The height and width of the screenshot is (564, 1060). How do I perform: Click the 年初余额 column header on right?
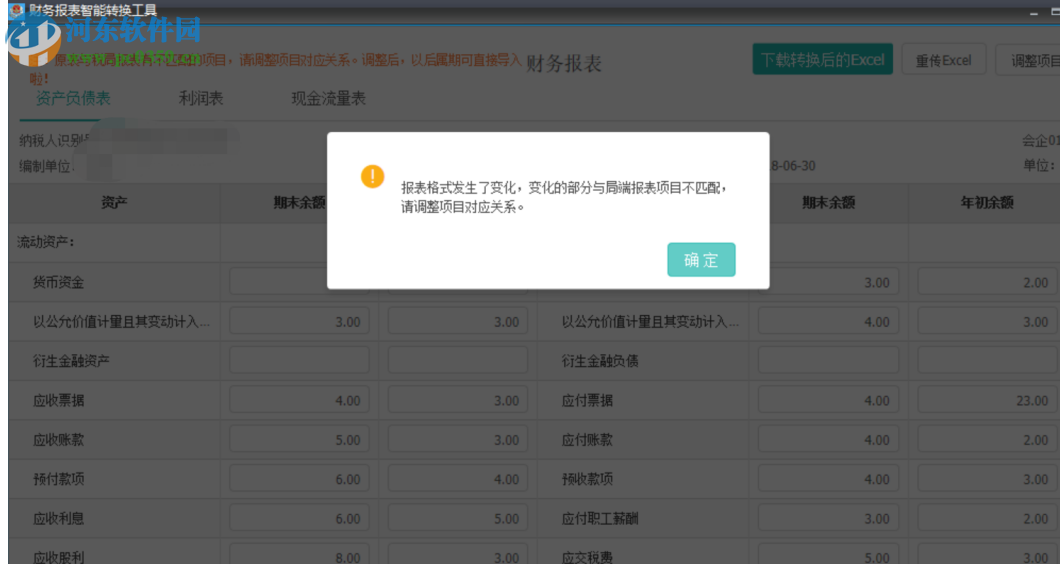pos(987,202)
